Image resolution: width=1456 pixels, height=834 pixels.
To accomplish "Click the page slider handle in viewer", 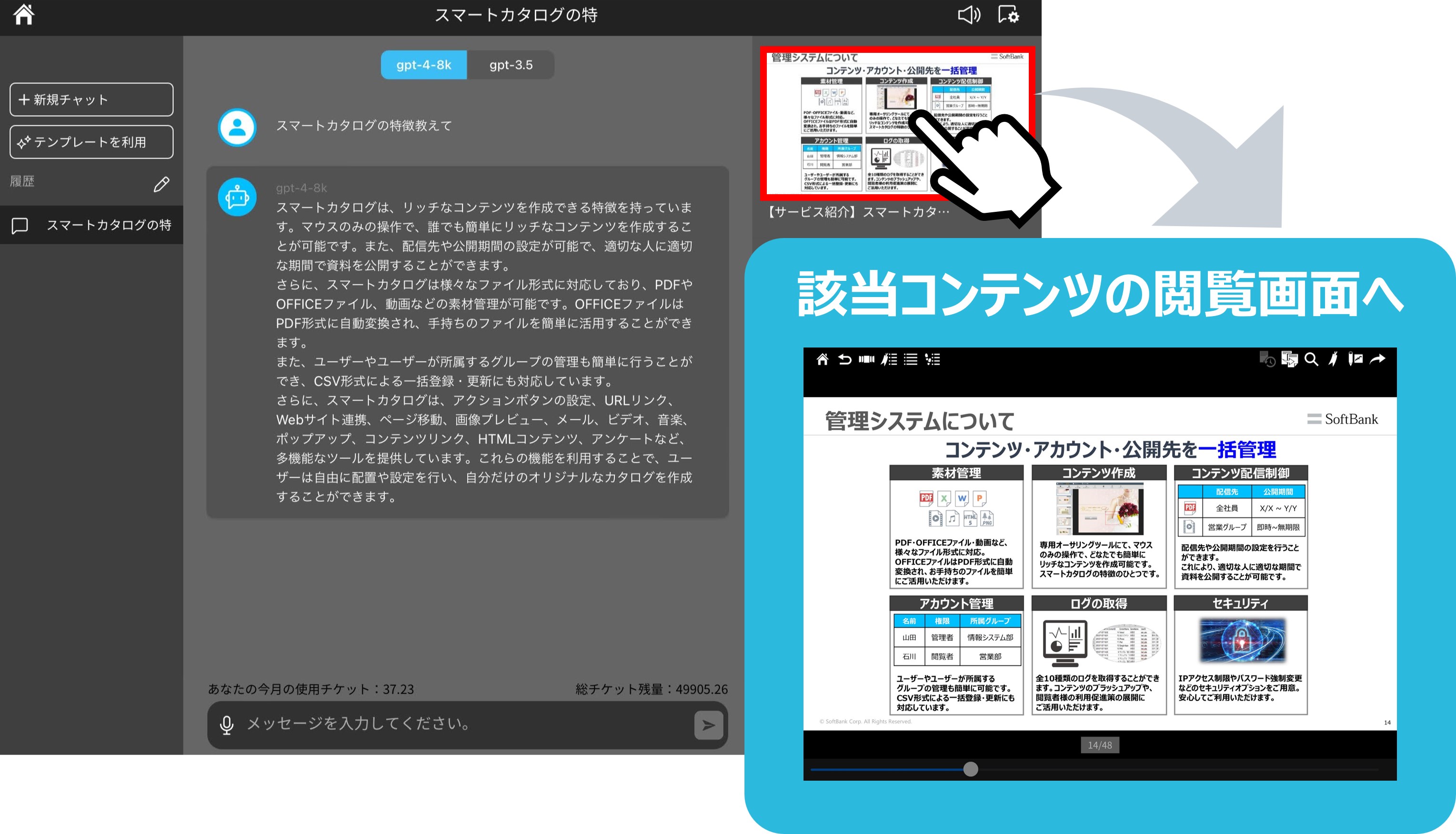I will 970,769.
